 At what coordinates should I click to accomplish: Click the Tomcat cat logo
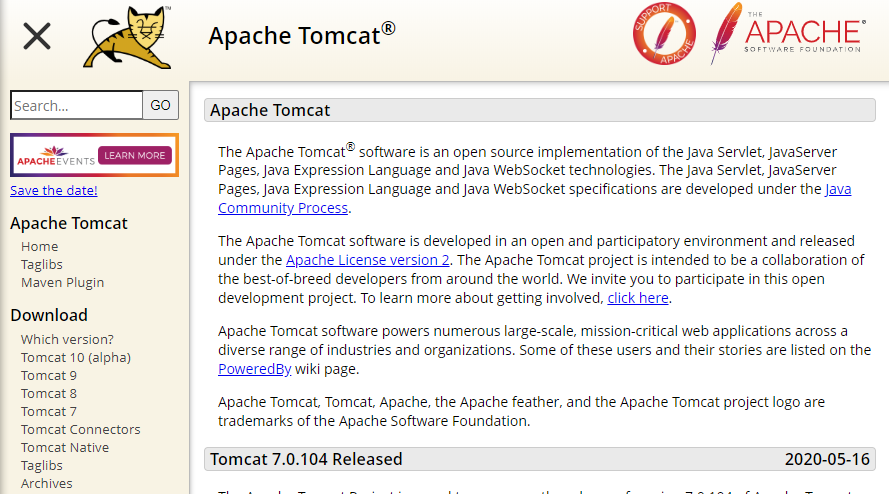point(128,37)
